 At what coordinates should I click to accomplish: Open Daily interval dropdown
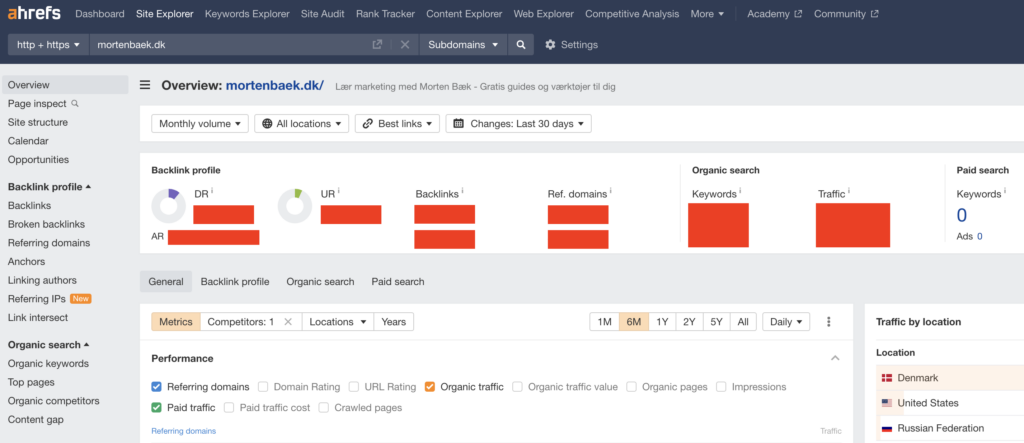pyautogui.click(x=786, y=321)
